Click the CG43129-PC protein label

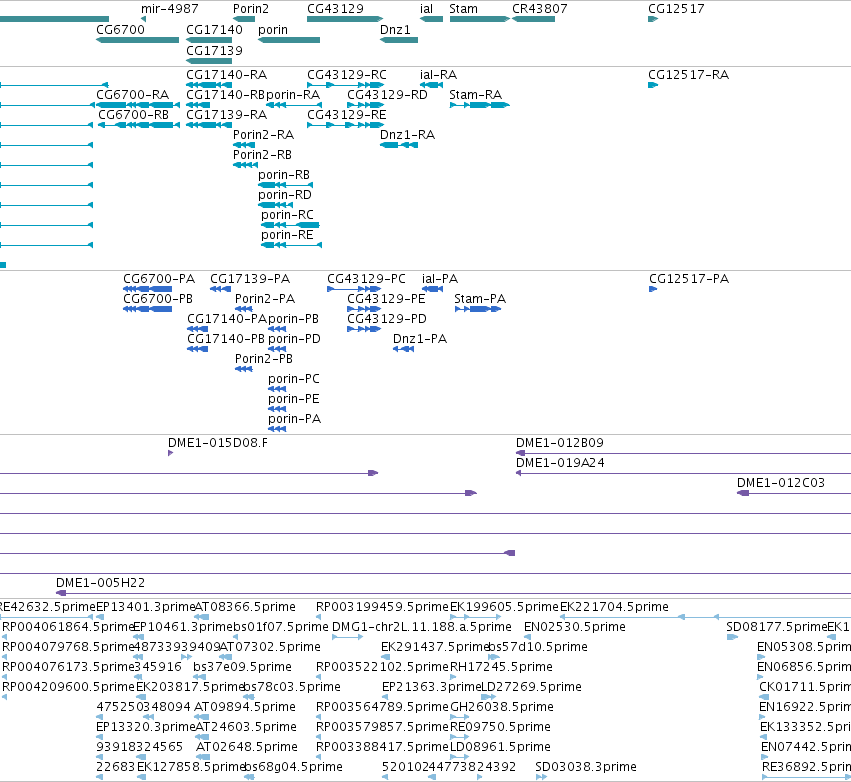pos(366,278)
